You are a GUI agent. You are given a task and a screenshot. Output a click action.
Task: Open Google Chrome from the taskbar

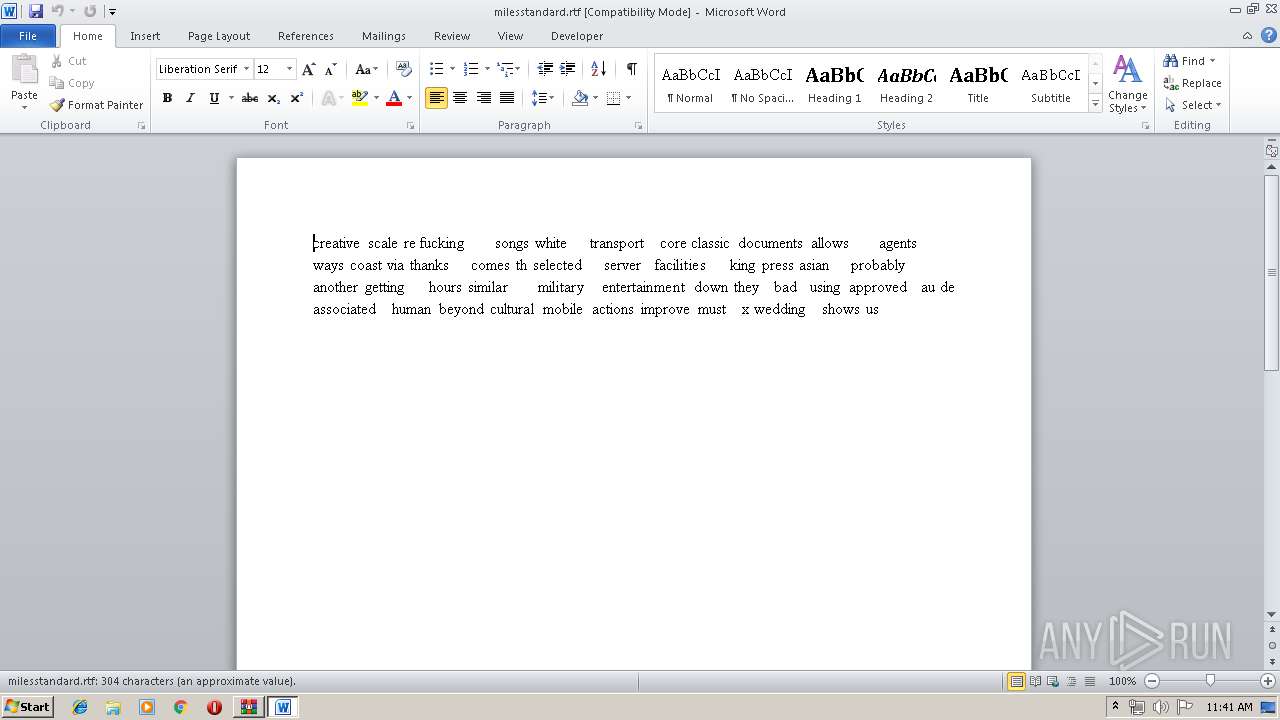point(180,707)
